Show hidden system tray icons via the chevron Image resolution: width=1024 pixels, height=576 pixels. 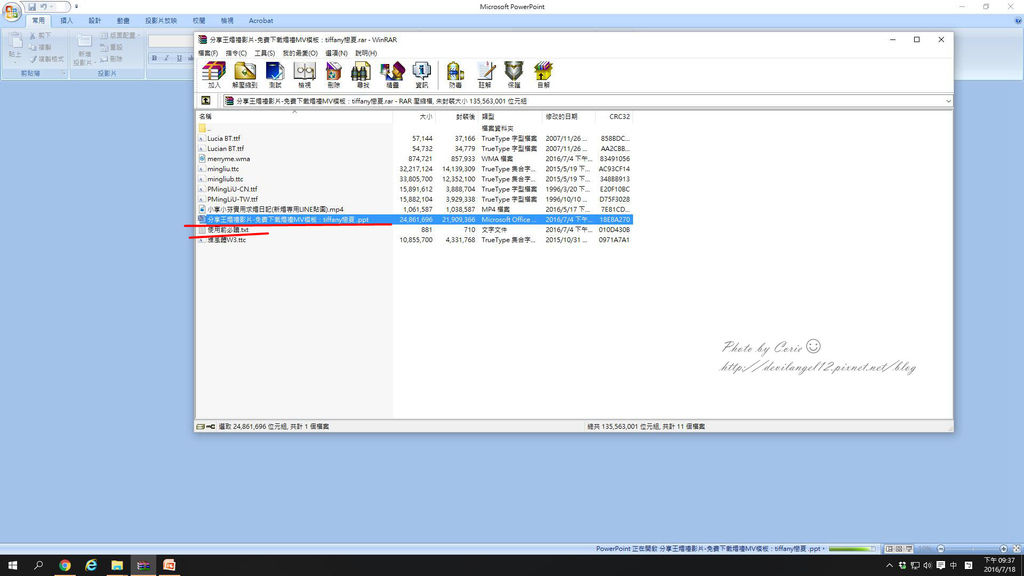click(889, 566)
